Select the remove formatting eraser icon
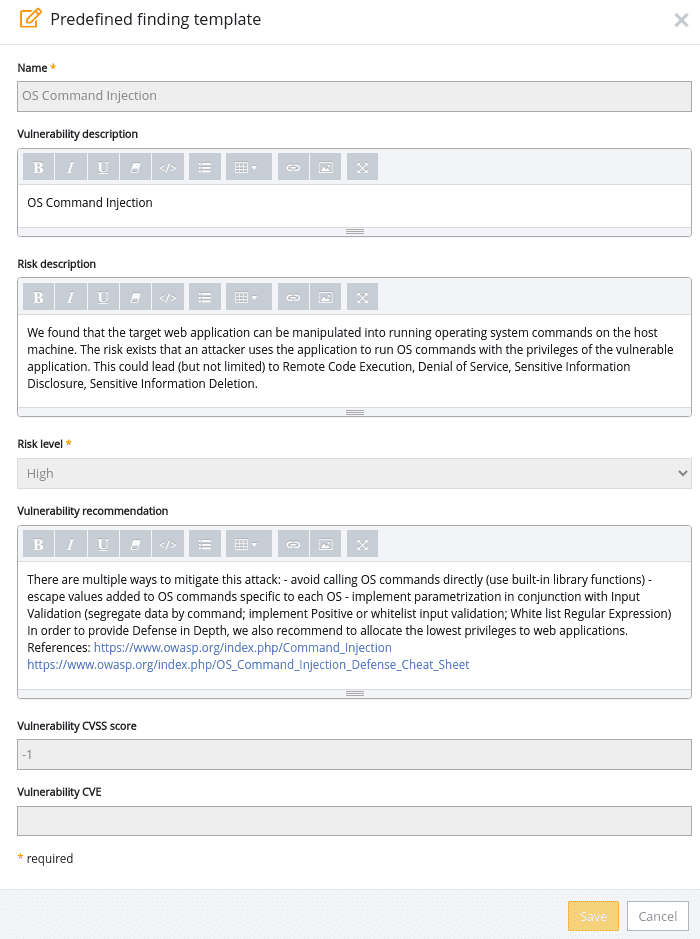The height and width of the screenshot is (939, 700). click(x=135, y=167)
